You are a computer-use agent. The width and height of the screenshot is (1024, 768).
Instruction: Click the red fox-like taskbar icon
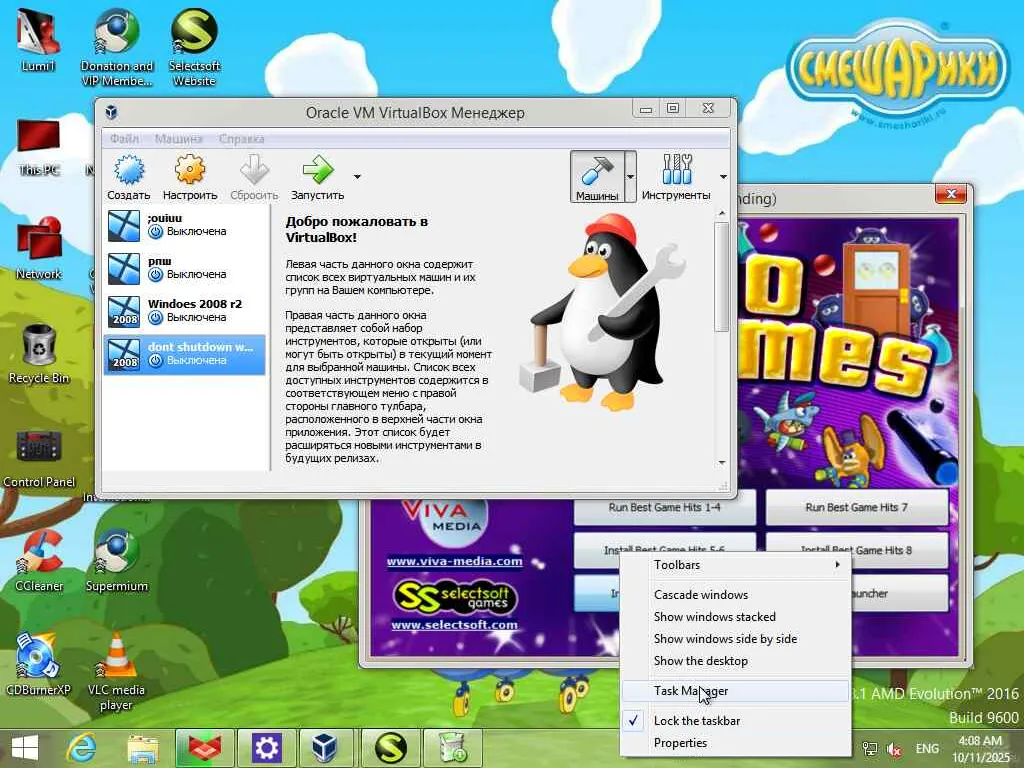point(205,748)
